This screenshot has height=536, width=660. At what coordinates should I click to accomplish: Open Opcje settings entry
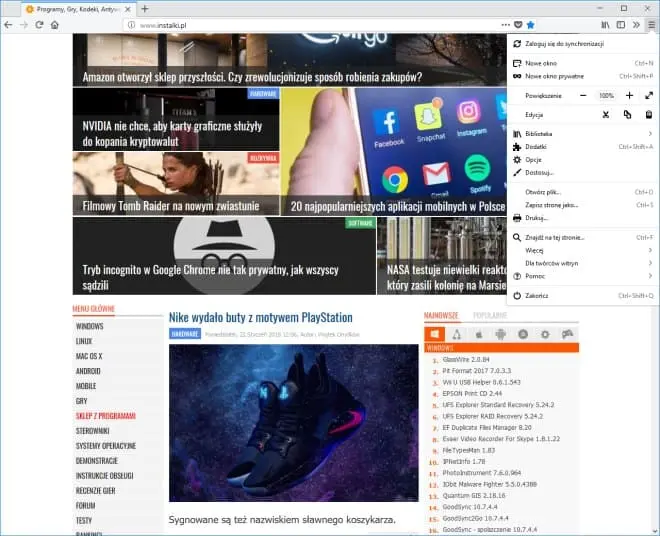coord(583,160)
